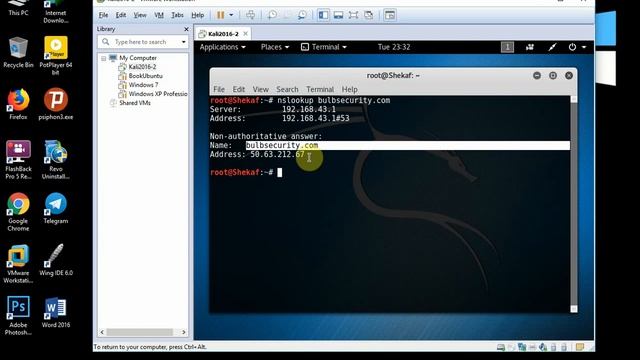Open the Firefox desktop icon

coord(18,104)
